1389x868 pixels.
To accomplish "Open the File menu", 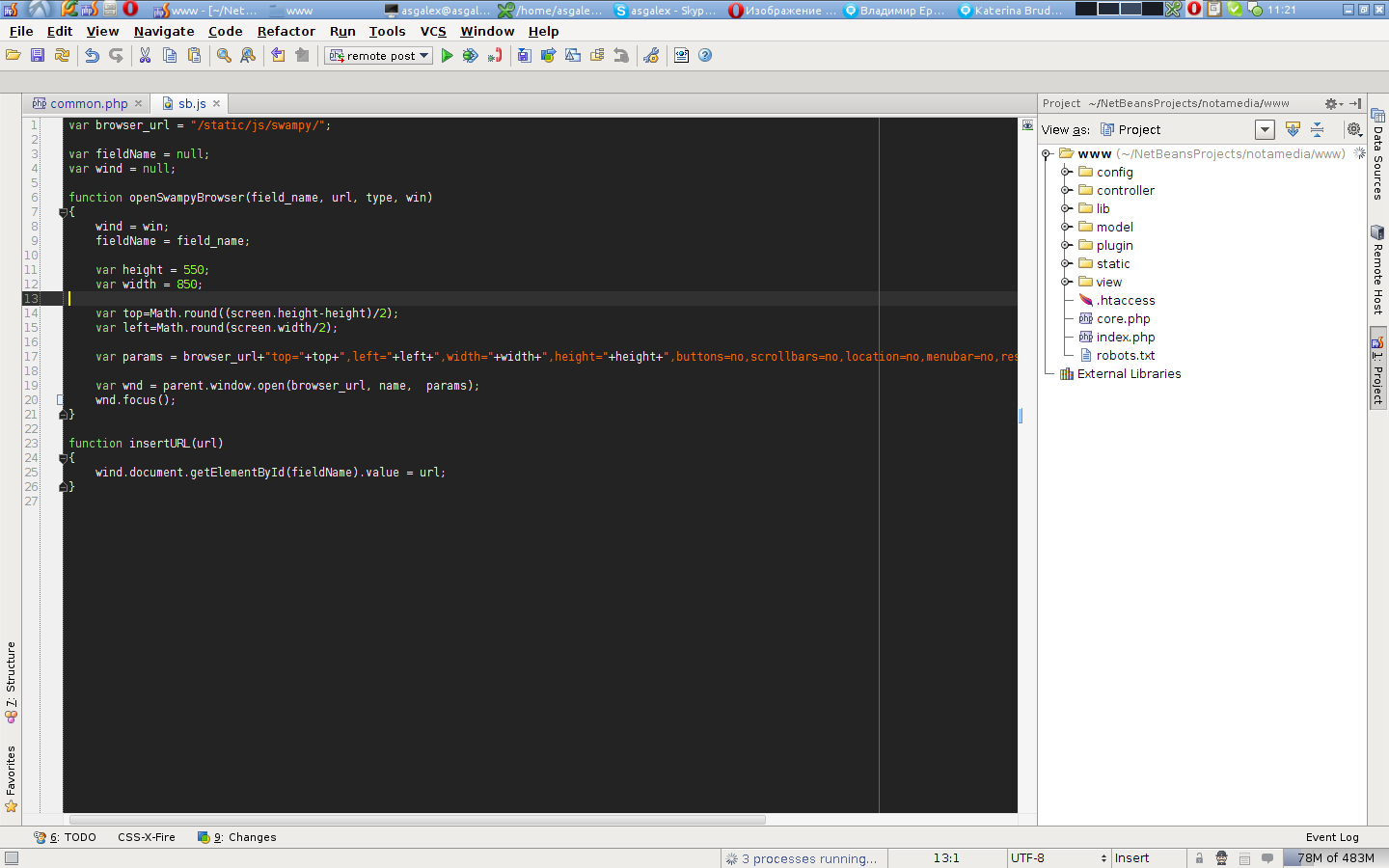I will pos(21,31).
